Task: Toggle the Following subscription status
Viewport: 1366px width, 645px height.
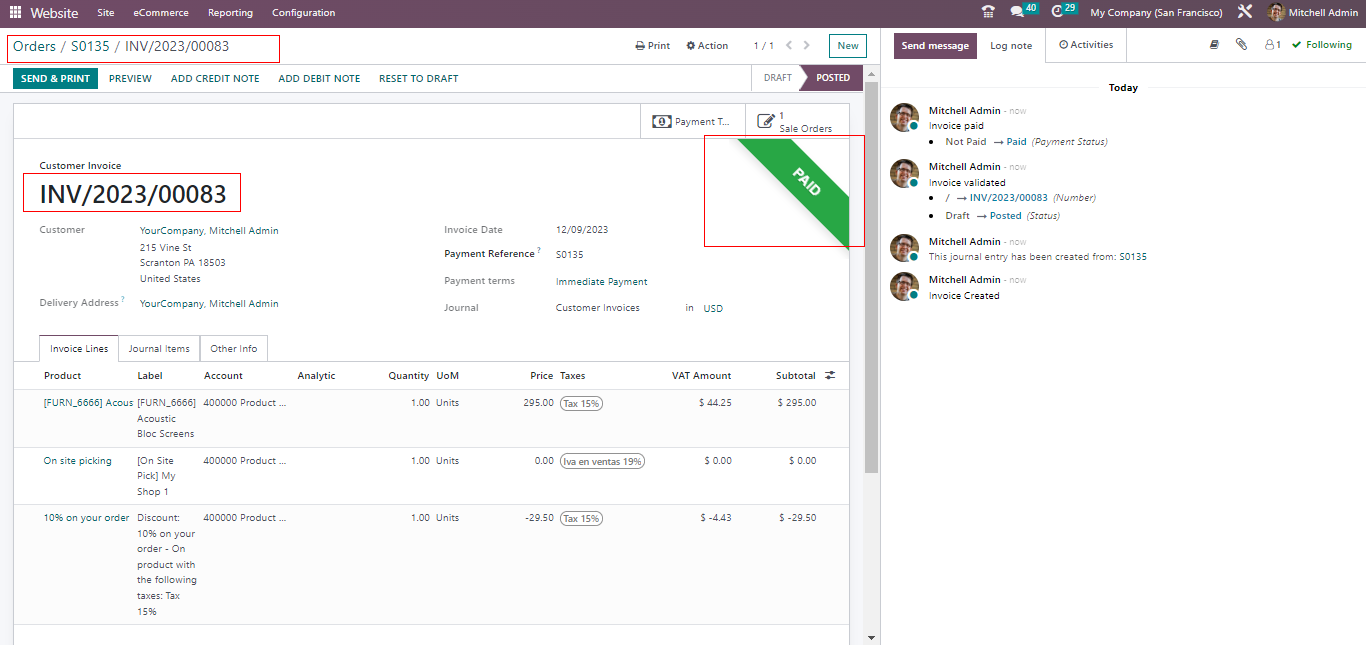Action: point(1321,45)
